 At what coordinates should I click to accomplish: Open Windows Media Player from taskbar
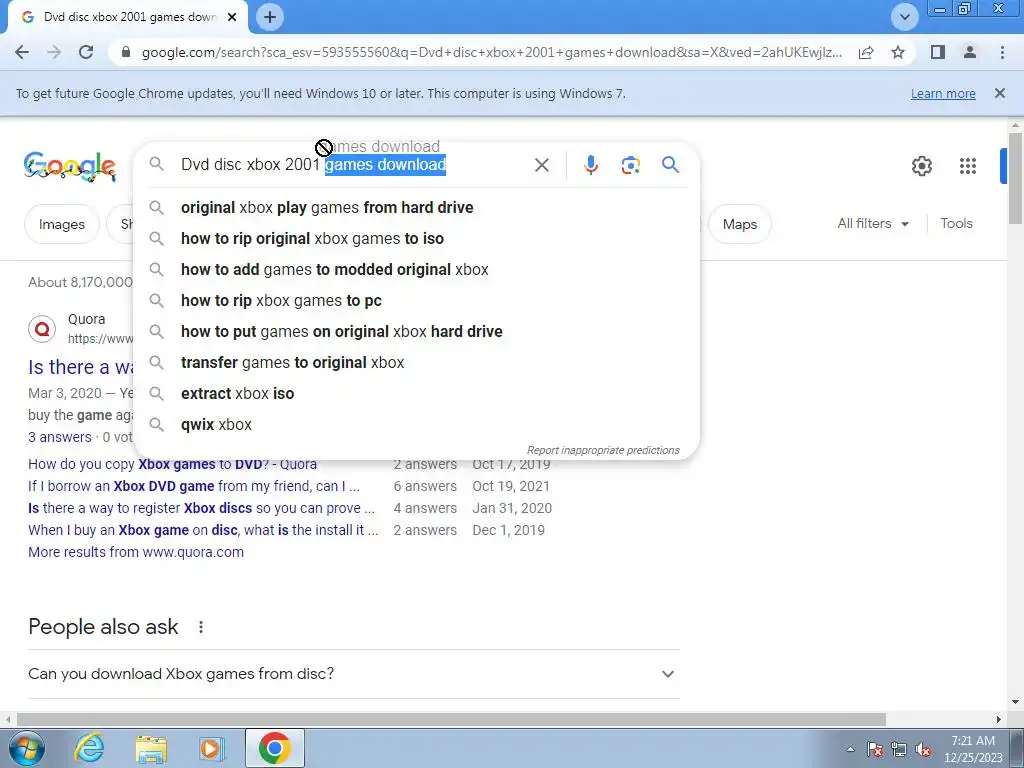[x=211, y=748]
